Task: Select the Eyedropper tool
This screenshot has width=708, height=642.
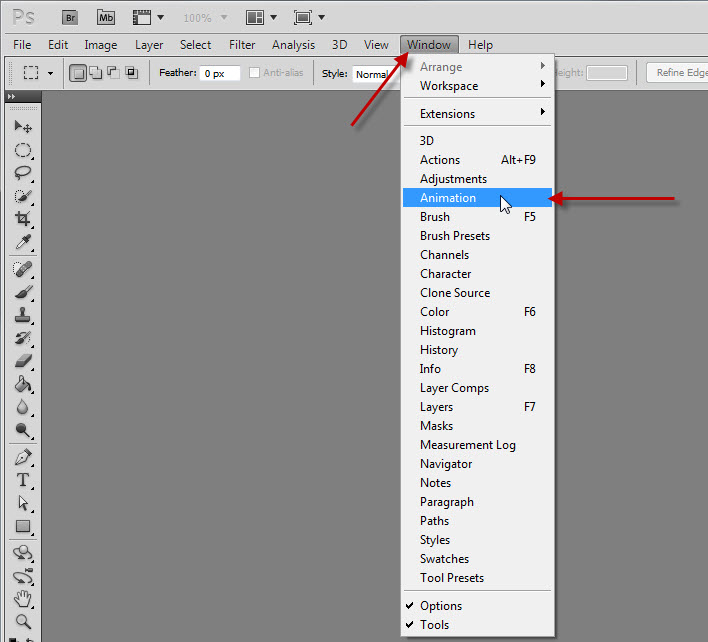Action: [x=23, y=242]
